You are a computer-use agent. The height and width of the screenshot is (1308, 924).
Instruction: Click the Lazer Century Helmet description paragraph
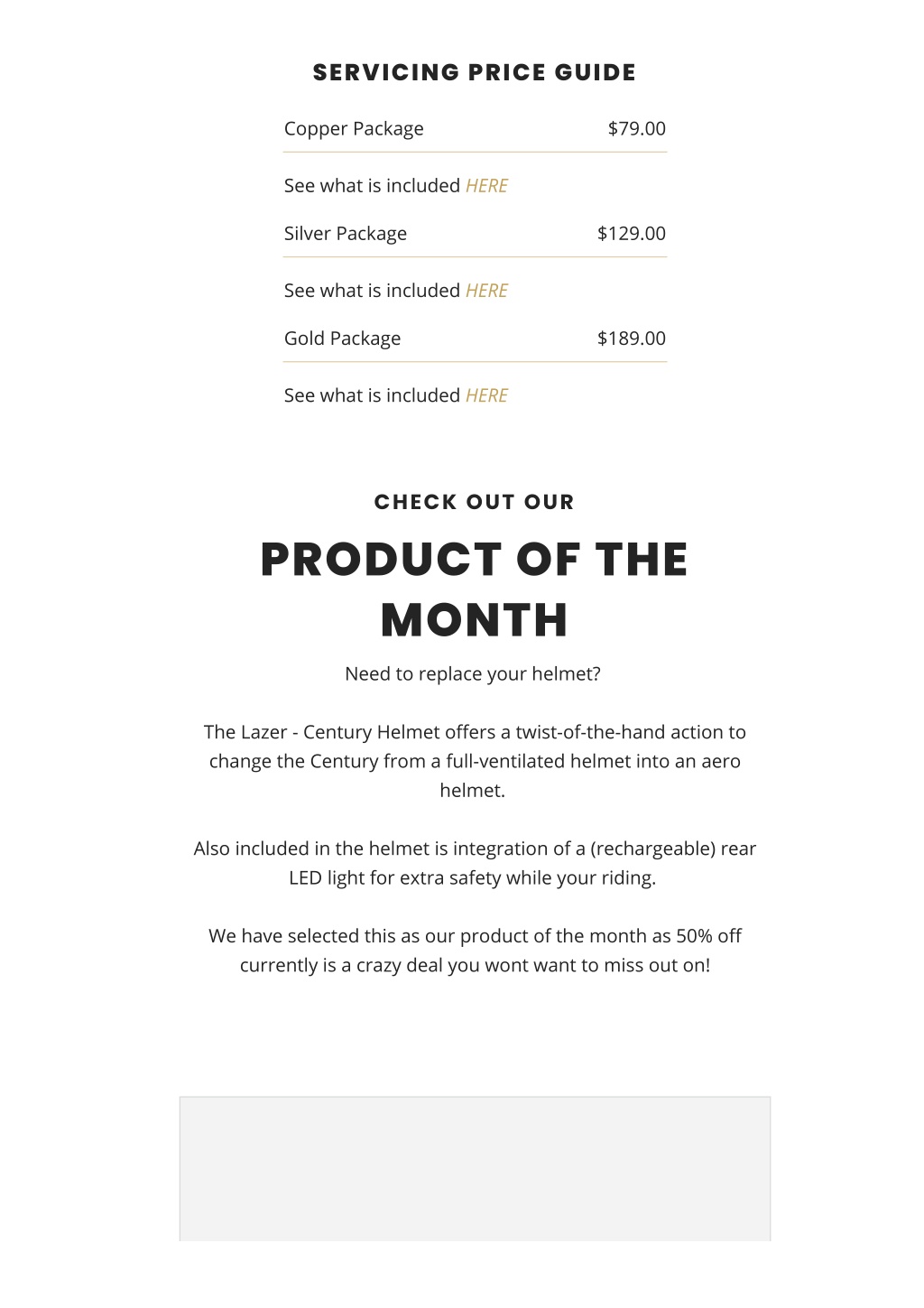(x=475, y=761)
